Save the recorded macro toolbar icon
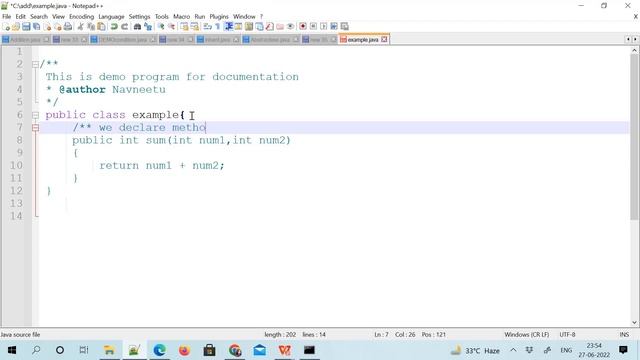Image resolution: width=640 pixels, height=360 pixels. tap(344, 27)
